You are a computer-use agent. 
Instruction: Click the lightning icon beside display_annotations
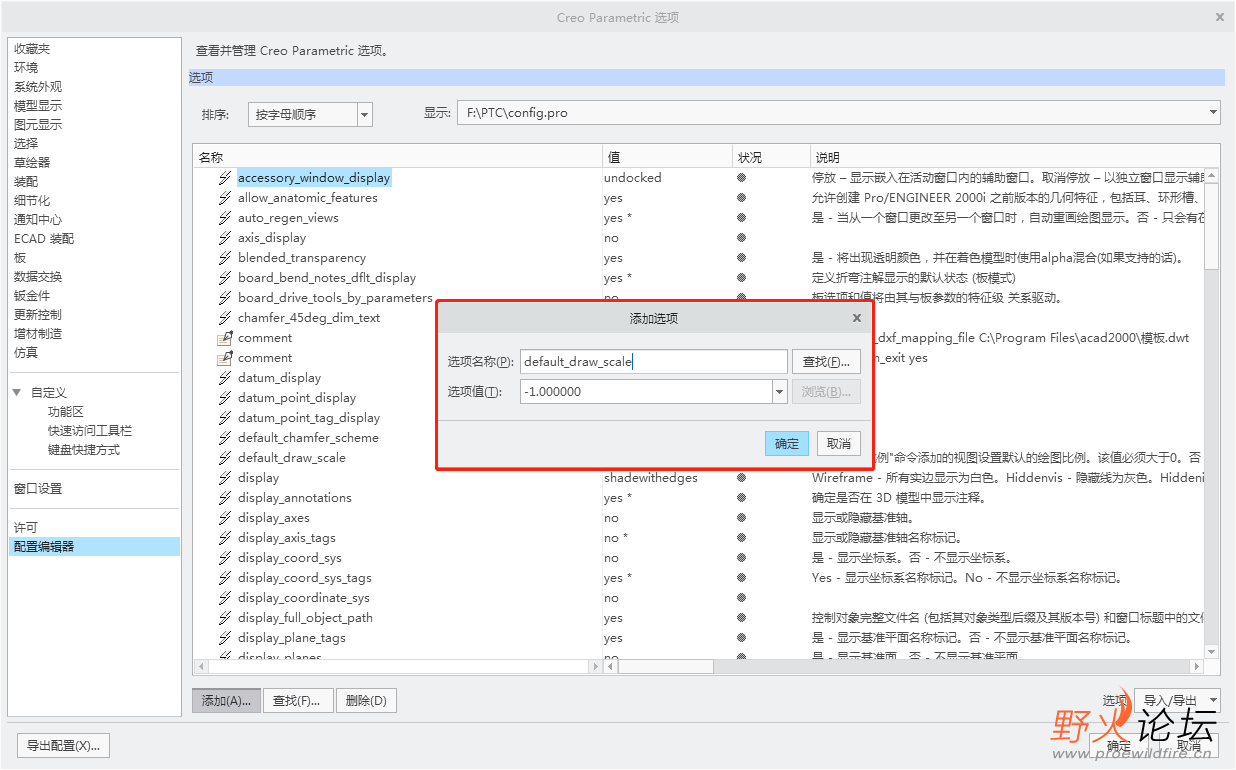225,498
